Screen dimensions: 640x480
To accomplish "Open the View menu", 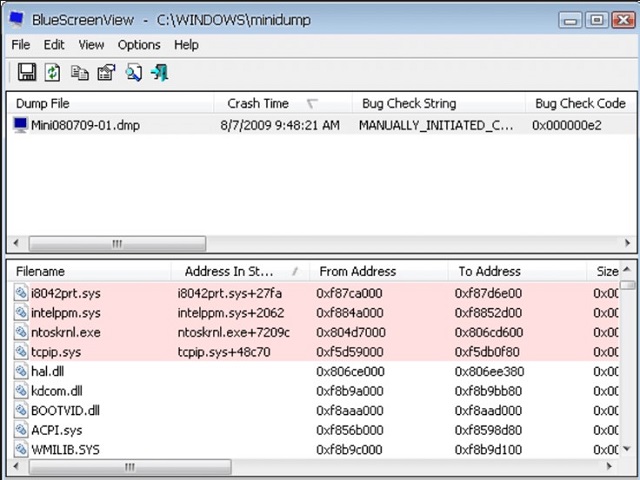I will tap(91, 44).
